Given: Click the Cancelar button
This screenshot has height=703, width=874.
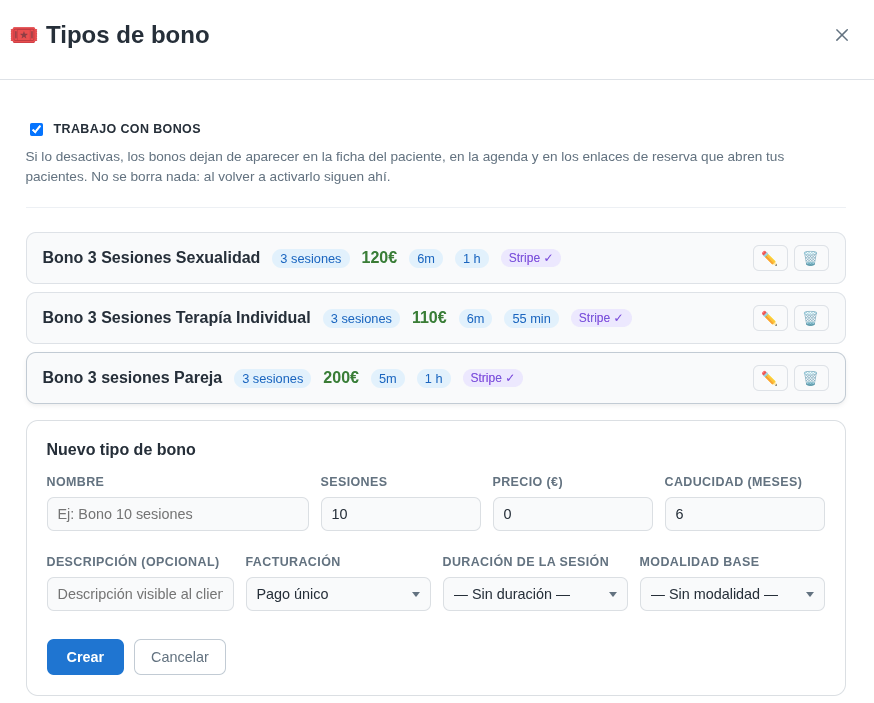Looking at the screenshot, I should tap(179, 657).
